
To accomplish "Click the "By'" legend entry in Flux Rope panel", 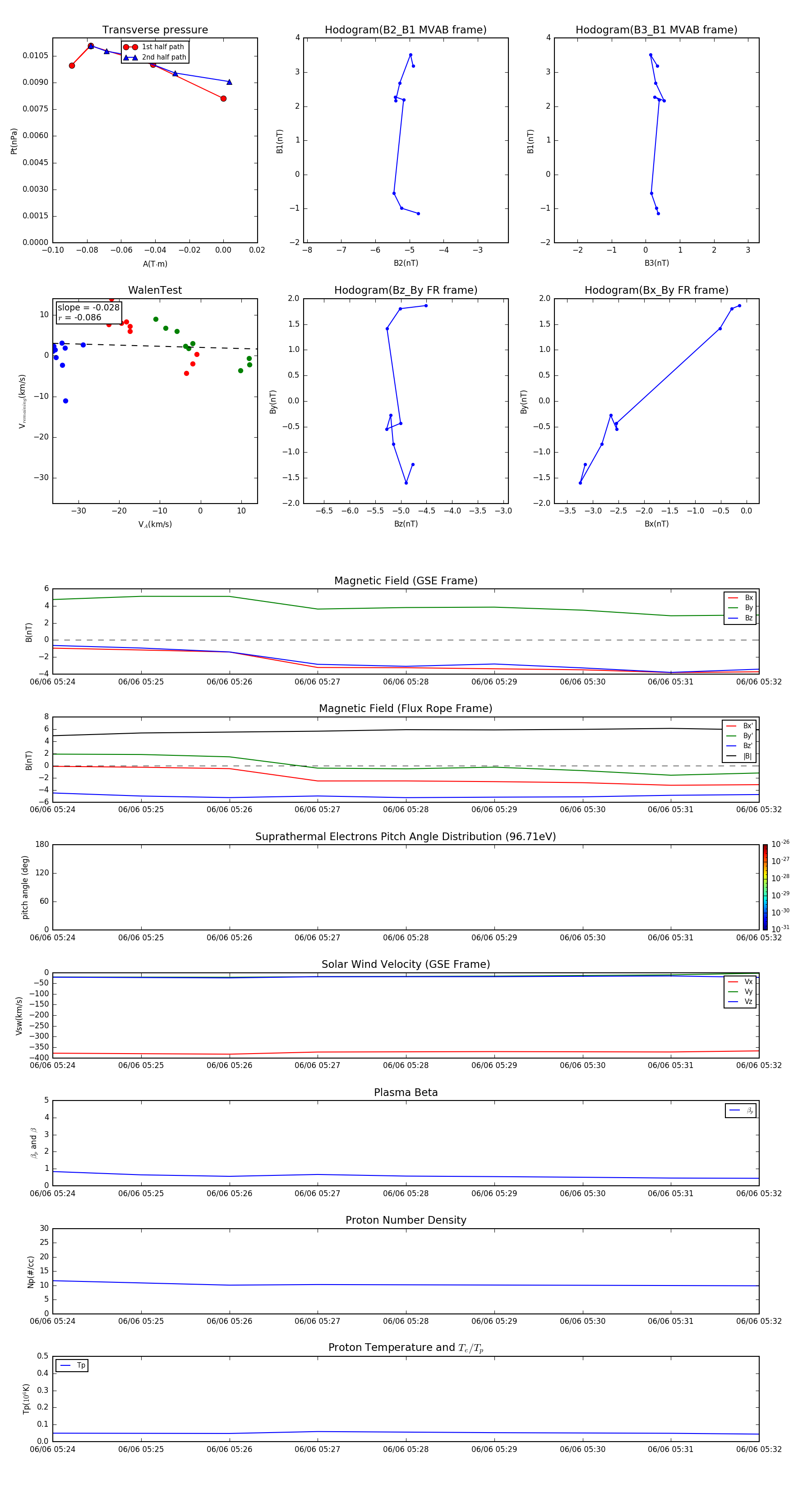I will tap(739, 736).
